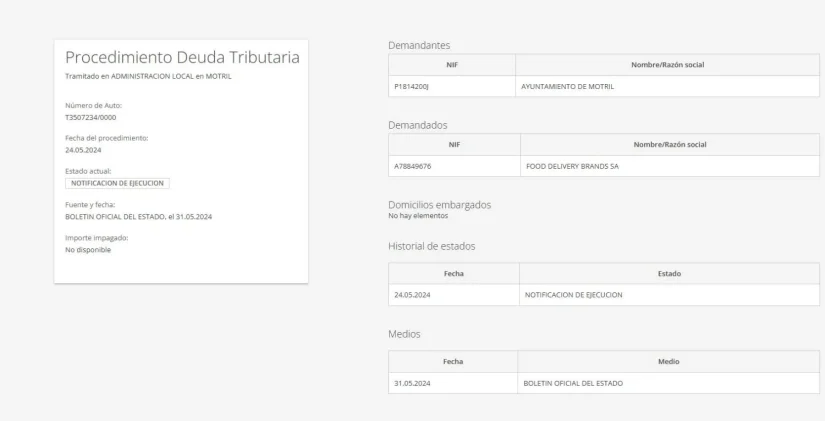Select the NIF cell A78849676

(455, 166)
